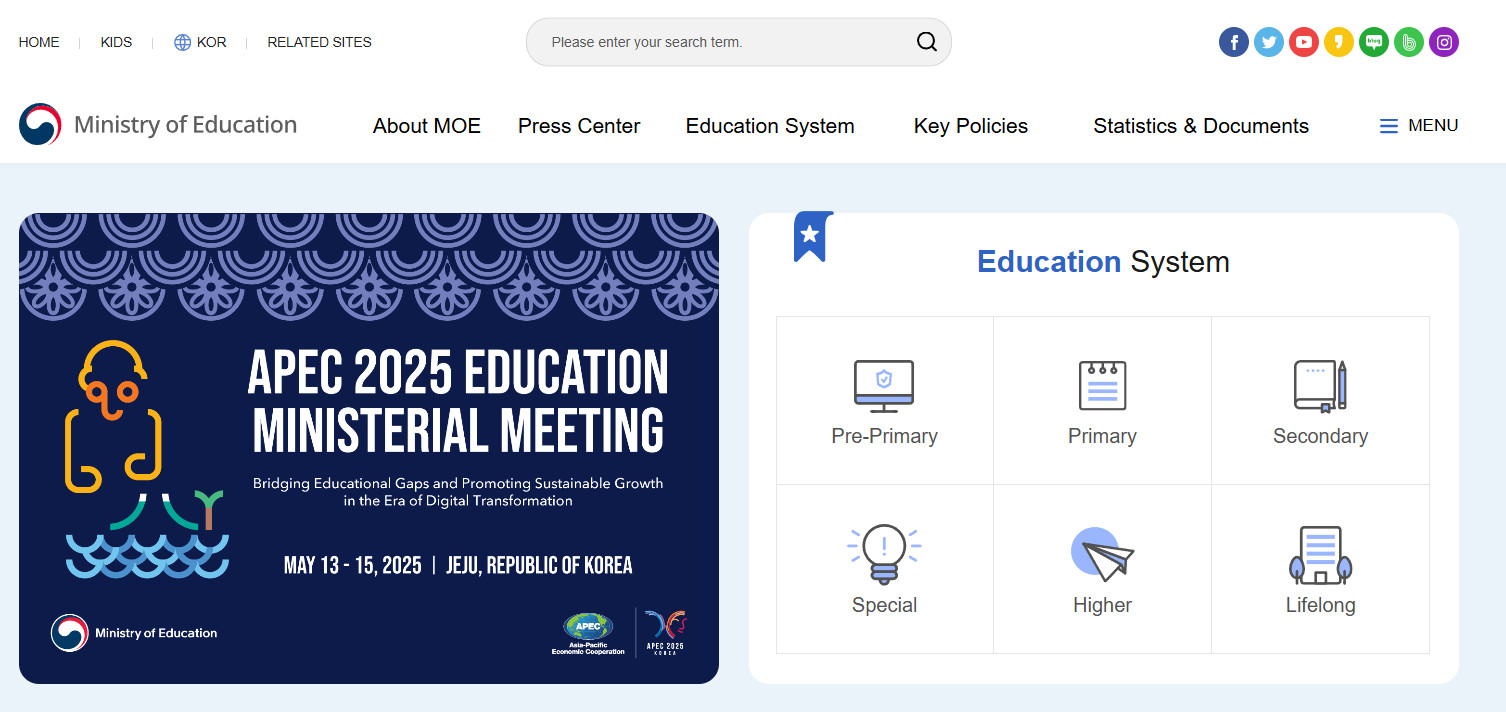Open the About MOE menu

click(x=427, y=126)
